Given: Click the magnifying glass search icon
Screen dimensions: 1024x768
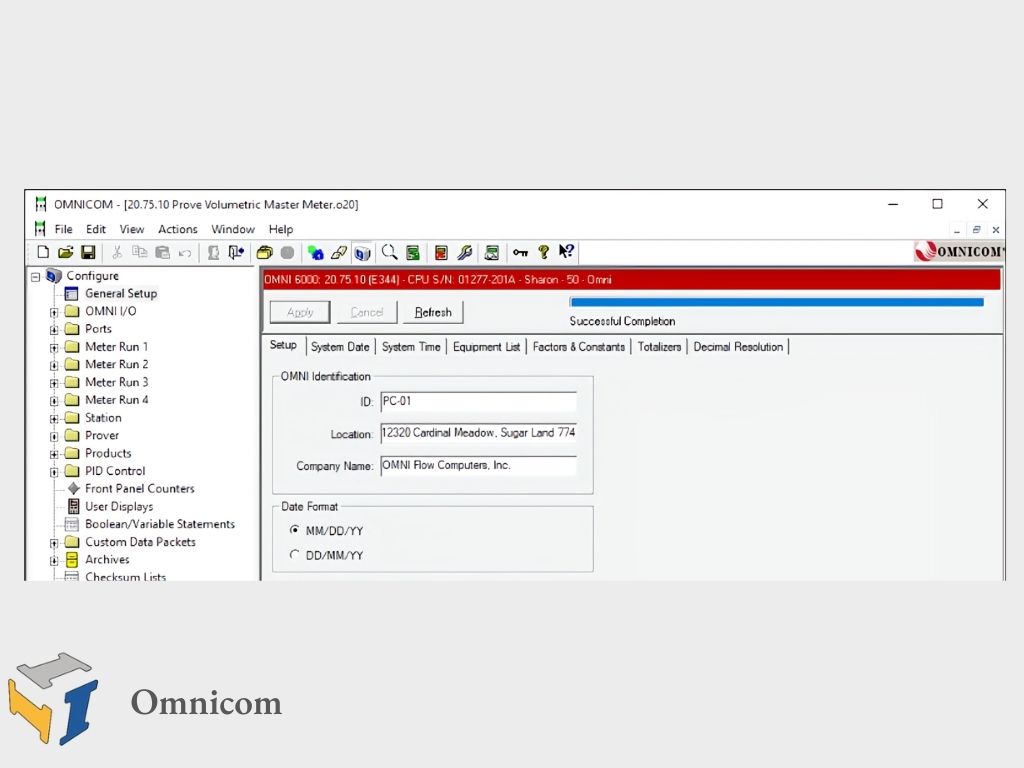Looking at the screenshot, I should (389, 253).
